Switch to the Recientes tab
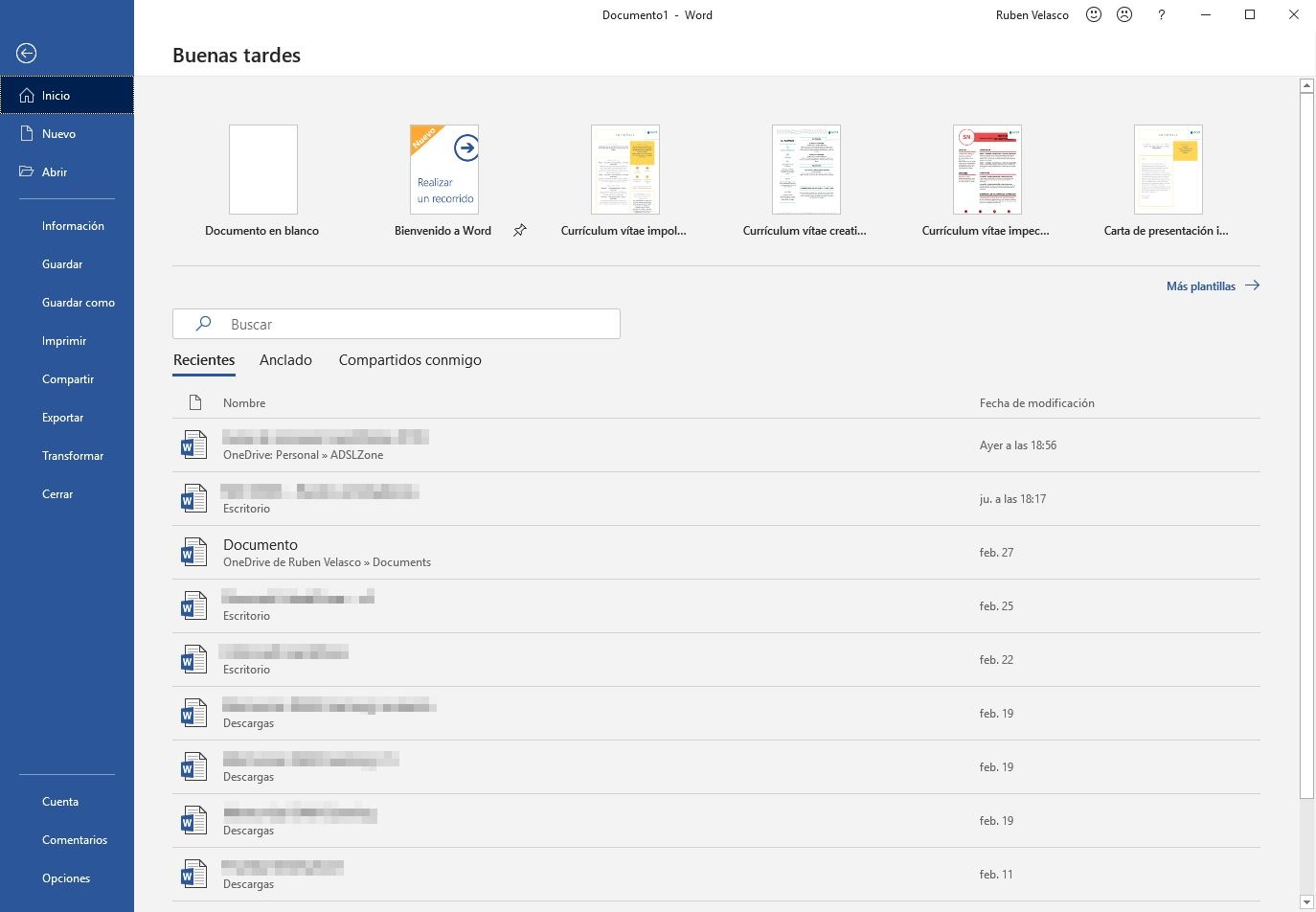1316x912 pixels. (204, 360)
